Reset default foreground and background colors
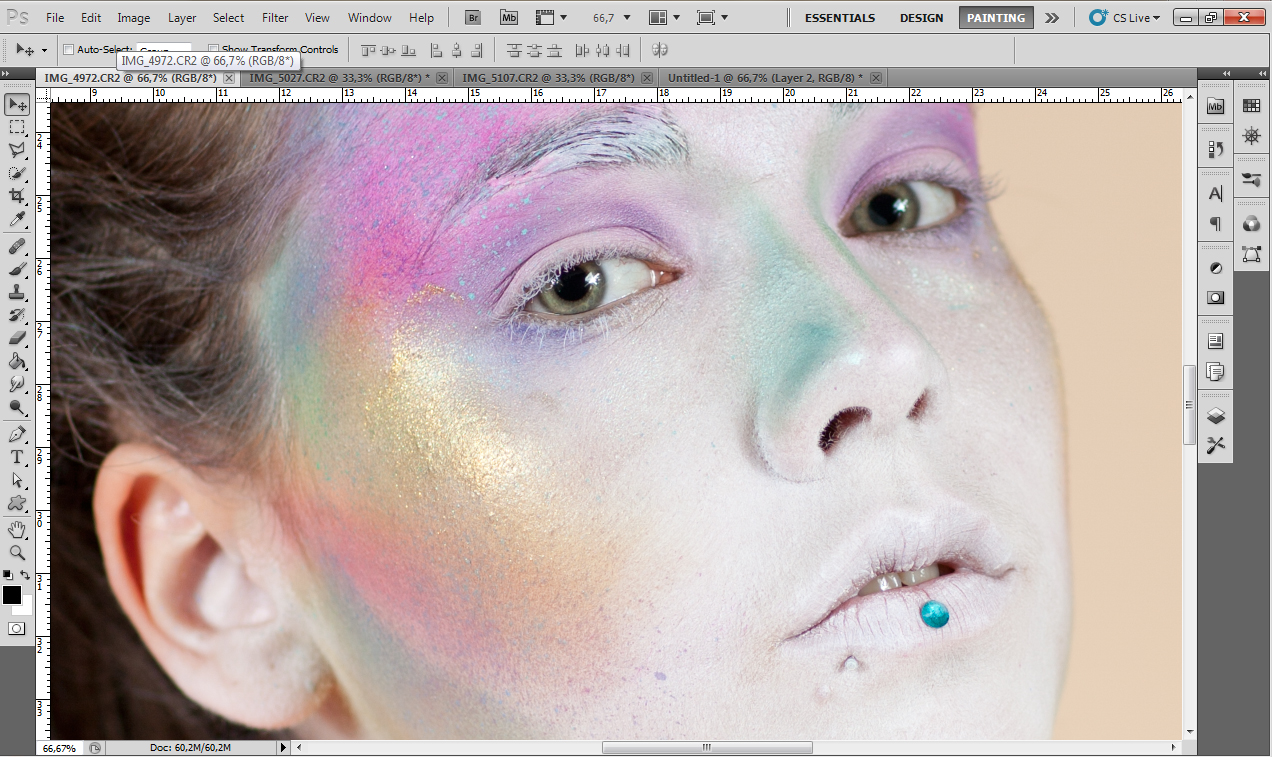Screen dimensions: 1272x757 8,575
